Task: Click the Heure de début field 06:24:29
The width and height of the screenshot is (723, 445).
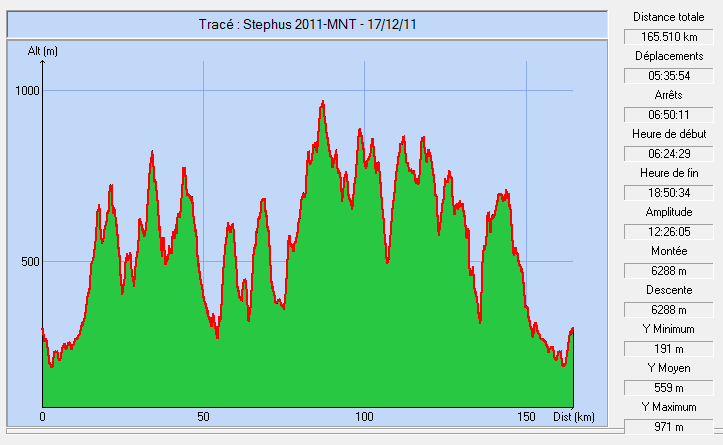Action: tap(668, 154)
